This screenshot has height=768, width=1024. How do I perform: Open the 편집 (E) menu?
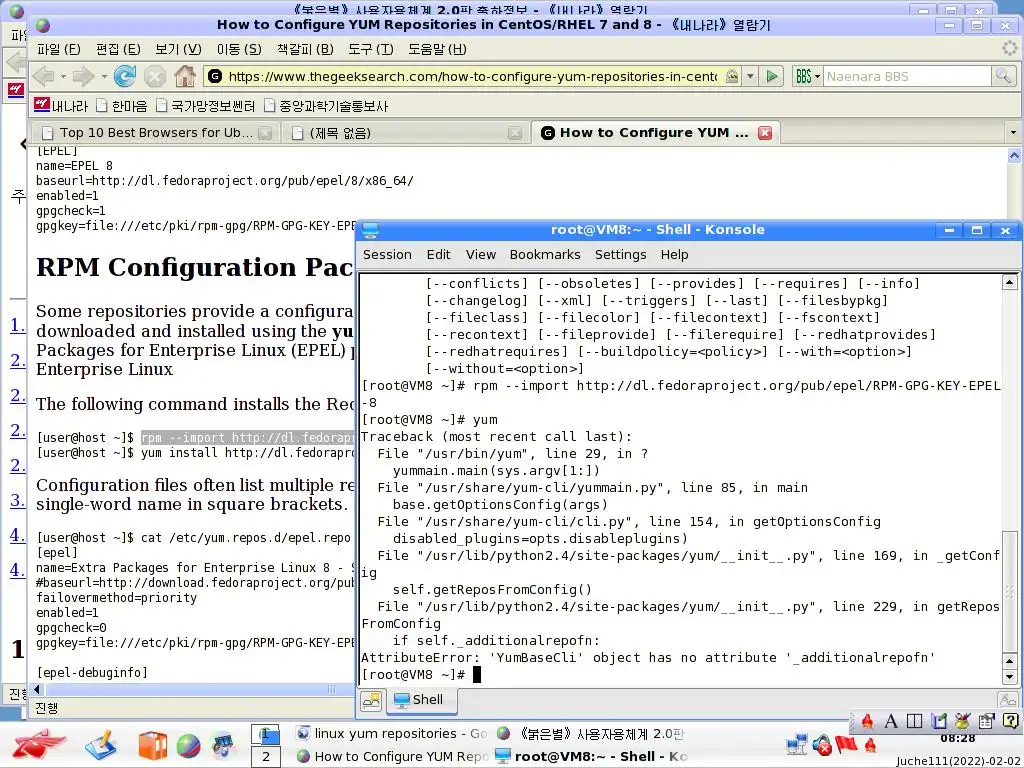[118, 49]
